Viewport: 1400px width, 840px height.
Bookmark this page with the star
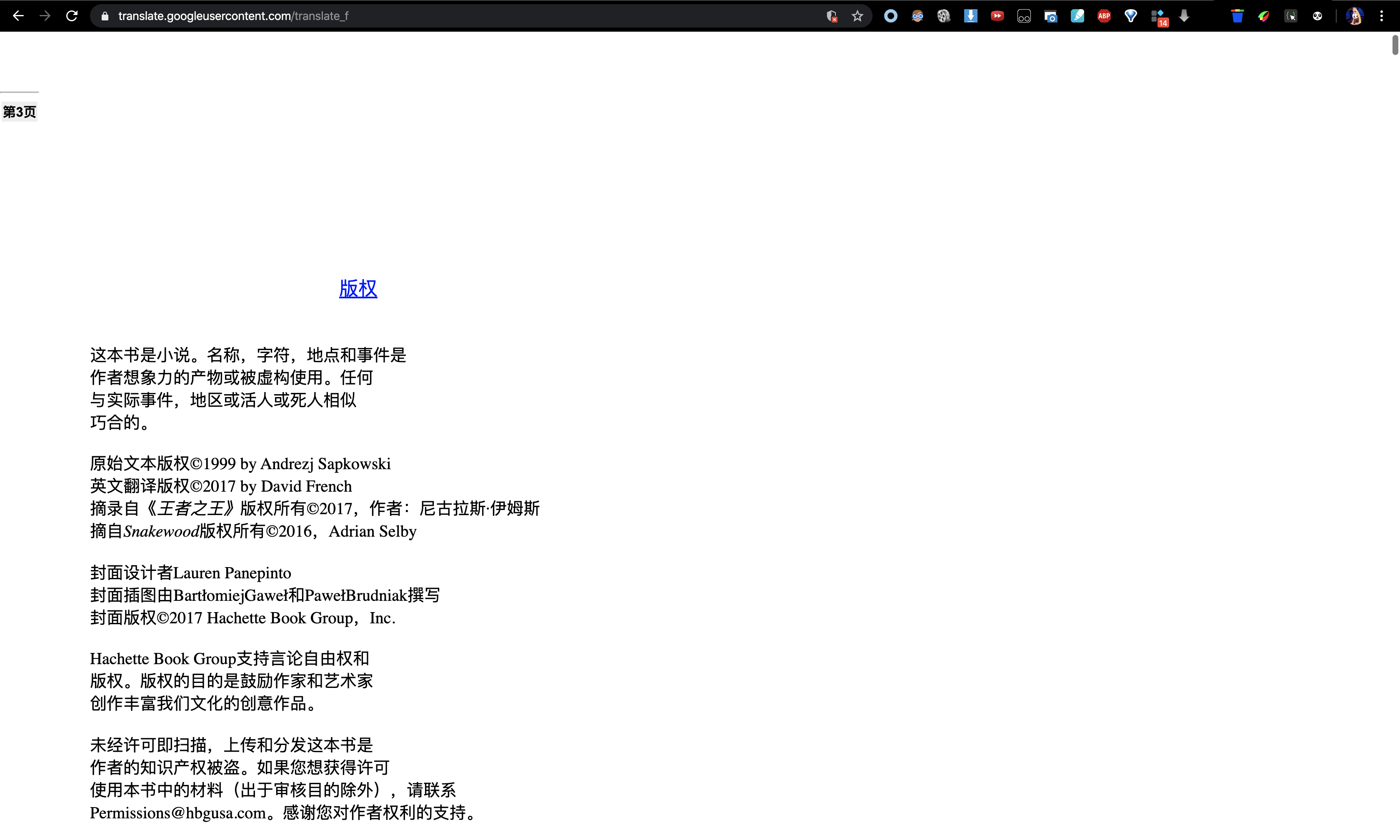pos(857,16)
